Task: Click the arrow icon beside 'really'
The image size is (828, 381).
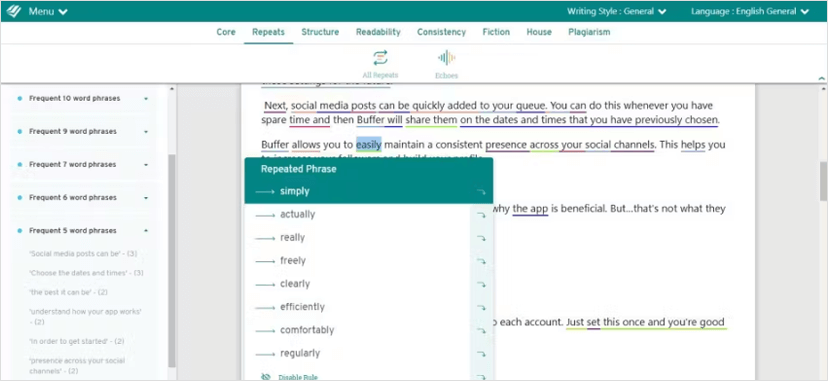Action: tap(481, 239)
